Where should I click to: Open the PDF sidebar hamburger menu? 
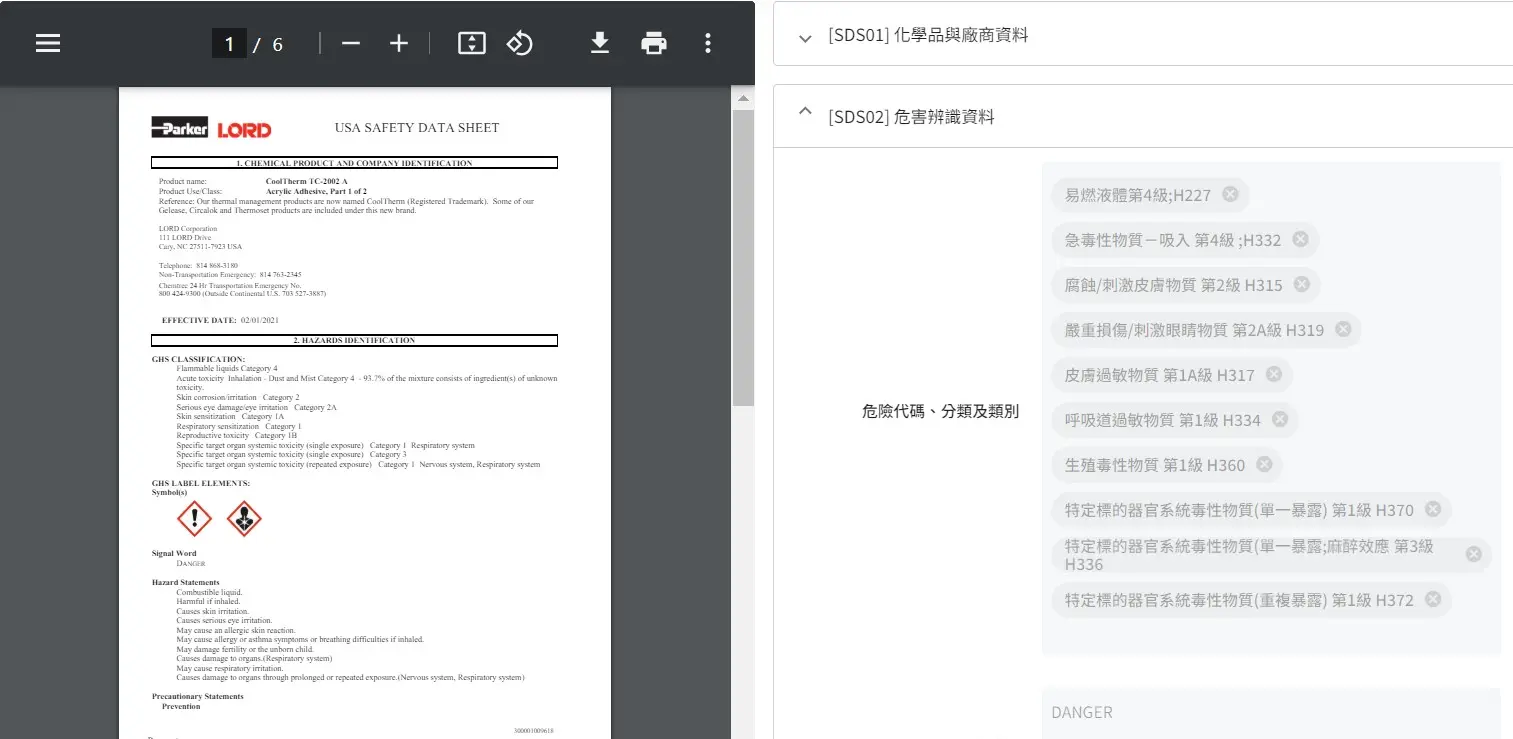(48, 43)
